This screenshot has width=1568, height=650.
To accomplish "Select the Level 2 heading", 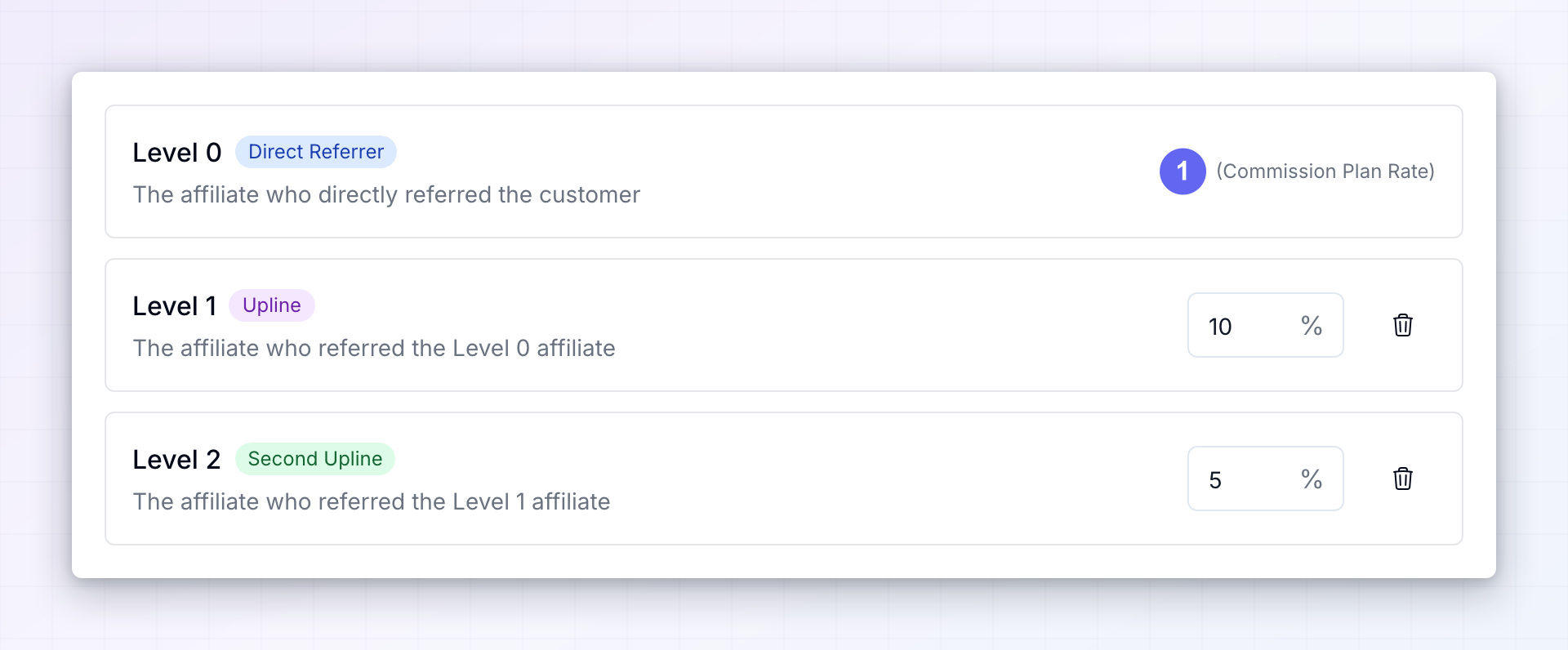I will click(x=177, y=460).
